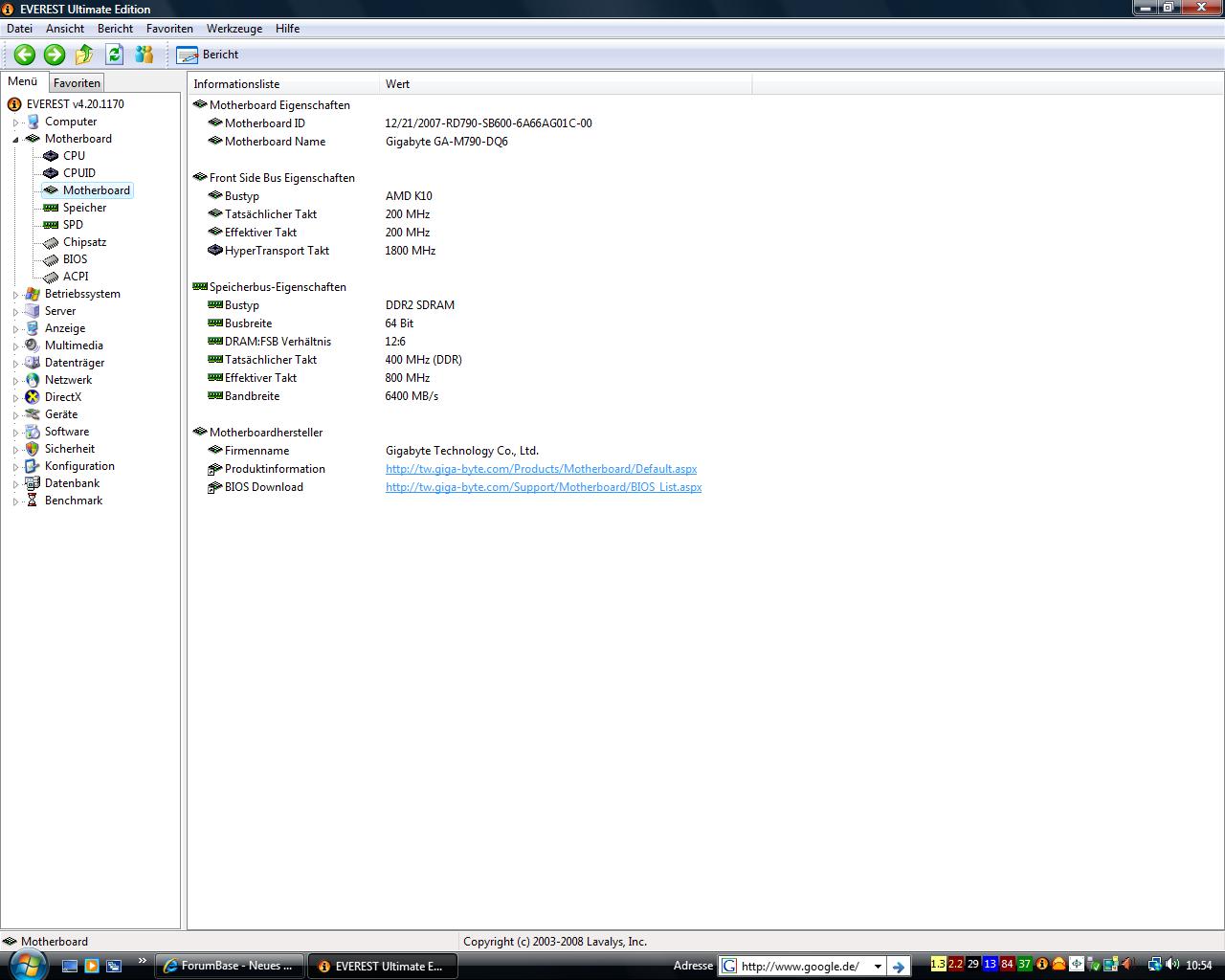Click the Informationsliste column header
Image resolution: width=1225 pixels, height=980 pixels.
[283, 84]
